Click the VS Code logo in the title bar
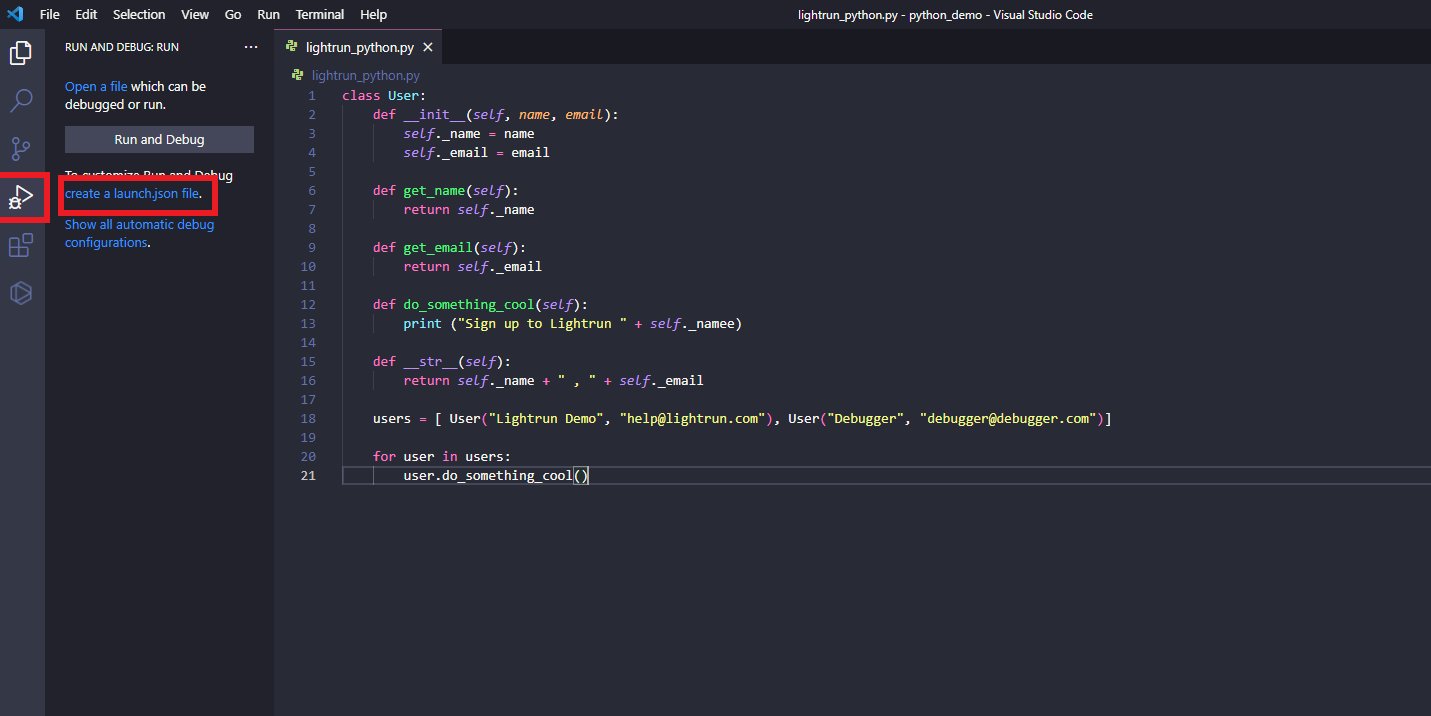 [x=14, y=14]
